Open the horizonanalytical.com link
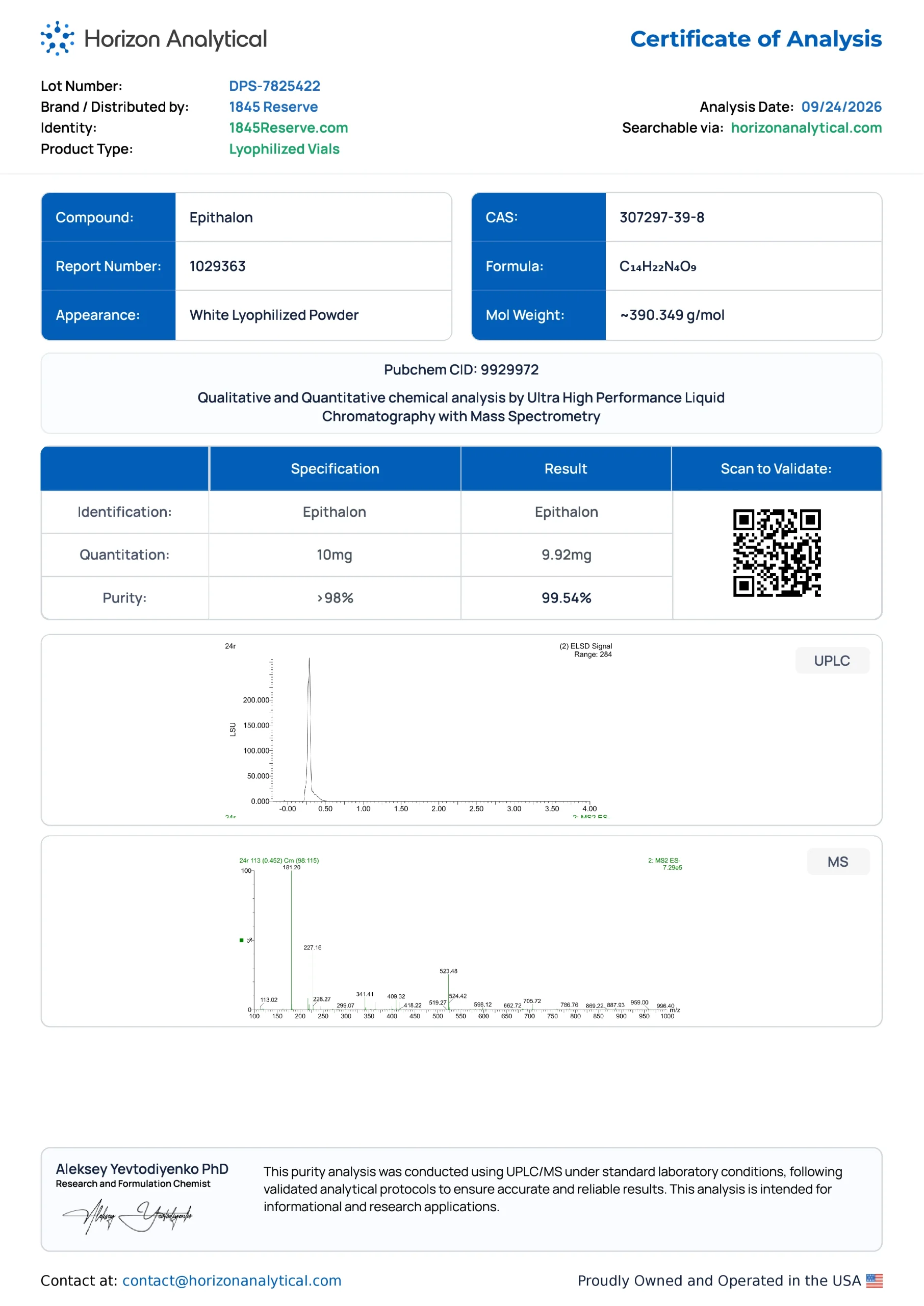The height and width of the screenshot is (1306, 924). click(806, 128)
